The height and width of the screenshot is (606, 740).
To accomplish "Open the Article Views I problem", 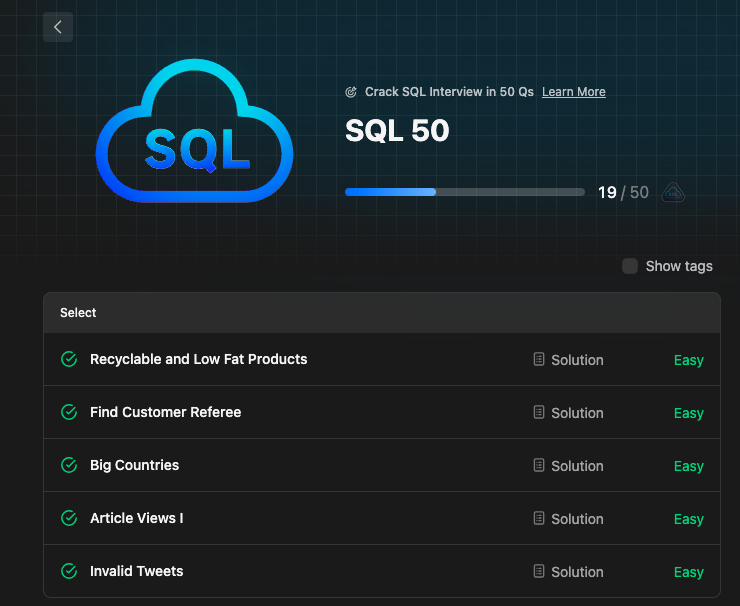I will pyautogui.click(x=136, y=518).
